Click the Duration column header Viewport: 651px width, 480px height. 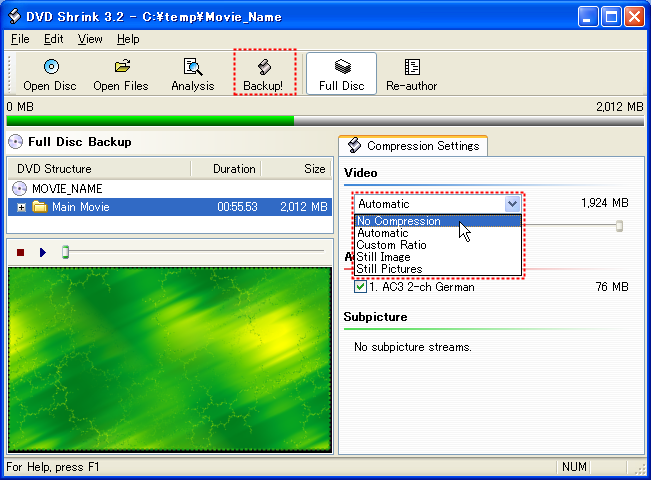tap(234, 169)
